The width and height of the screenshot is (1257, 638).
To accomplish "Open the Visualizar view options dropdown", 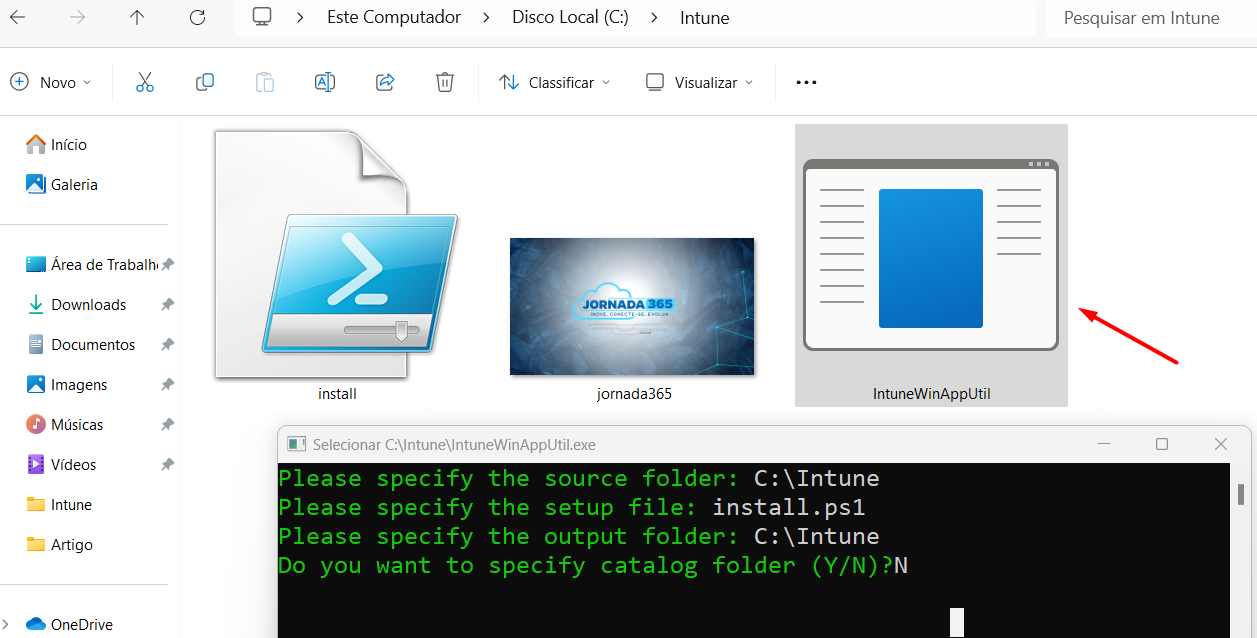I will point(698,81).
